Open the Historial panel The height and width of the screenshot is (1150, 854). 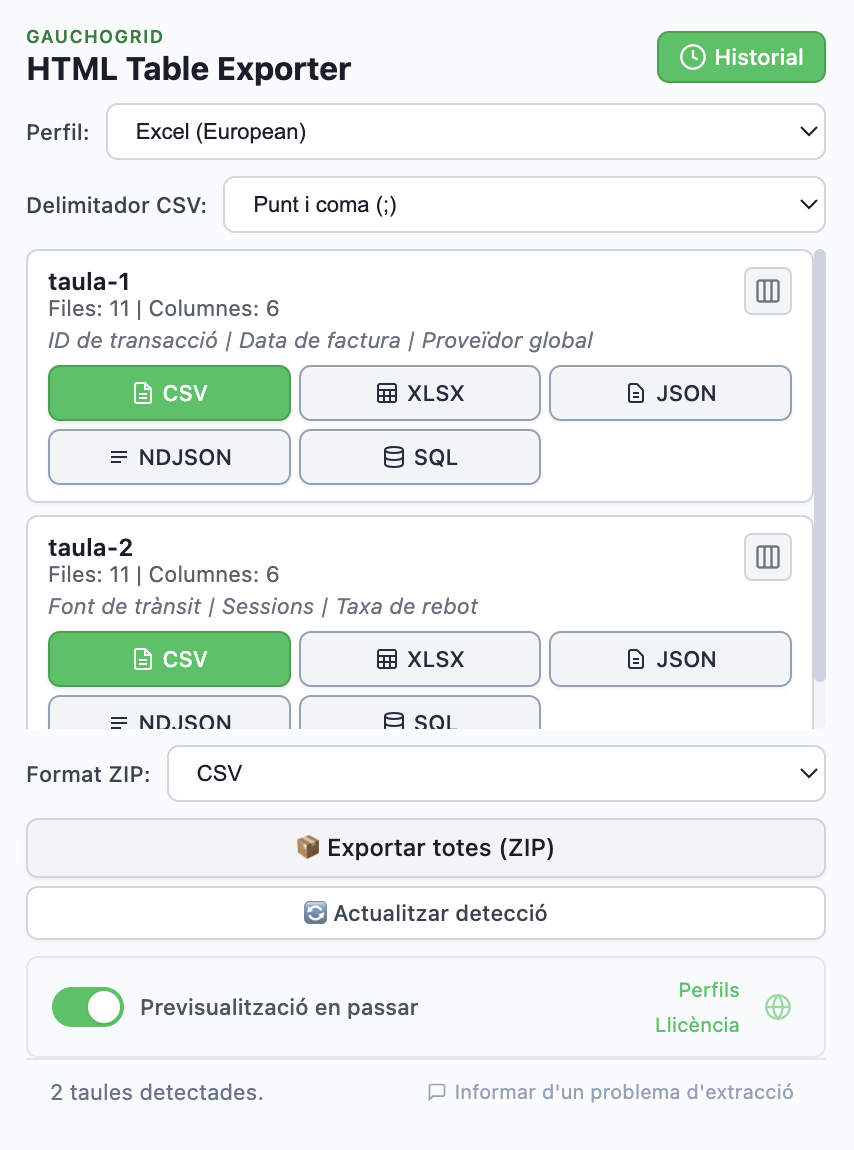pyautogui.click(x=741, y=57)
